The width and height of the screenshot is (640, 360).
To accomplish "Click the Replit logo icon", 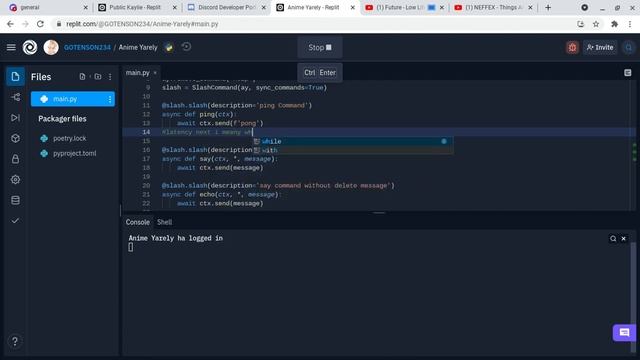I will pyautogui.click(x=30, y=47).
